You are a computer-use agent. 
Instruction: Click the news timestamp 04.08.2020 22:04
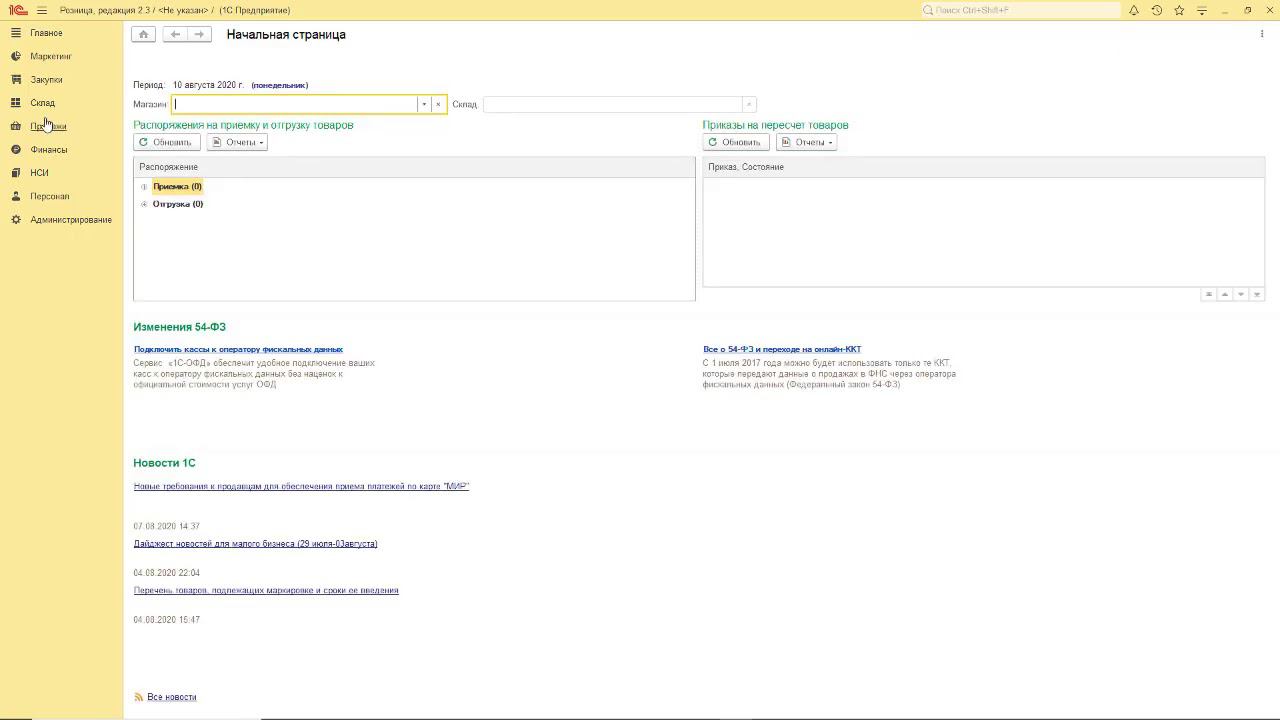click(167, 573)
